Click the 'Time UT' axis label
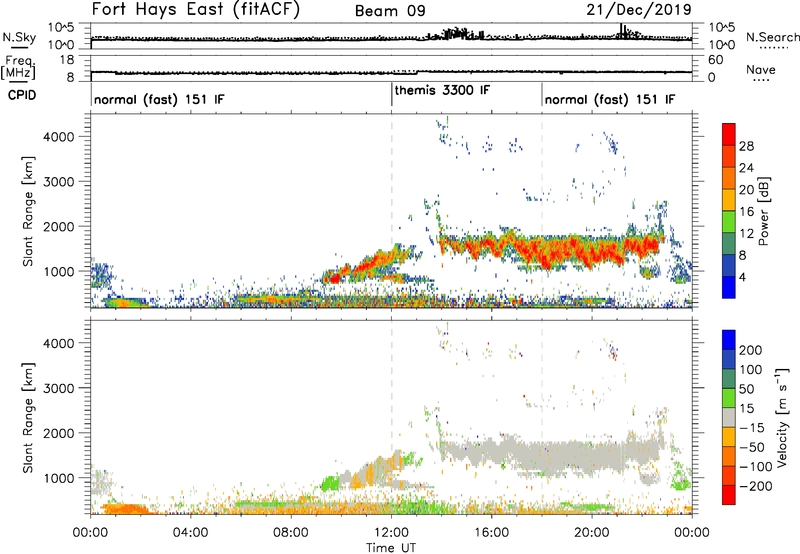 point(391,547)
